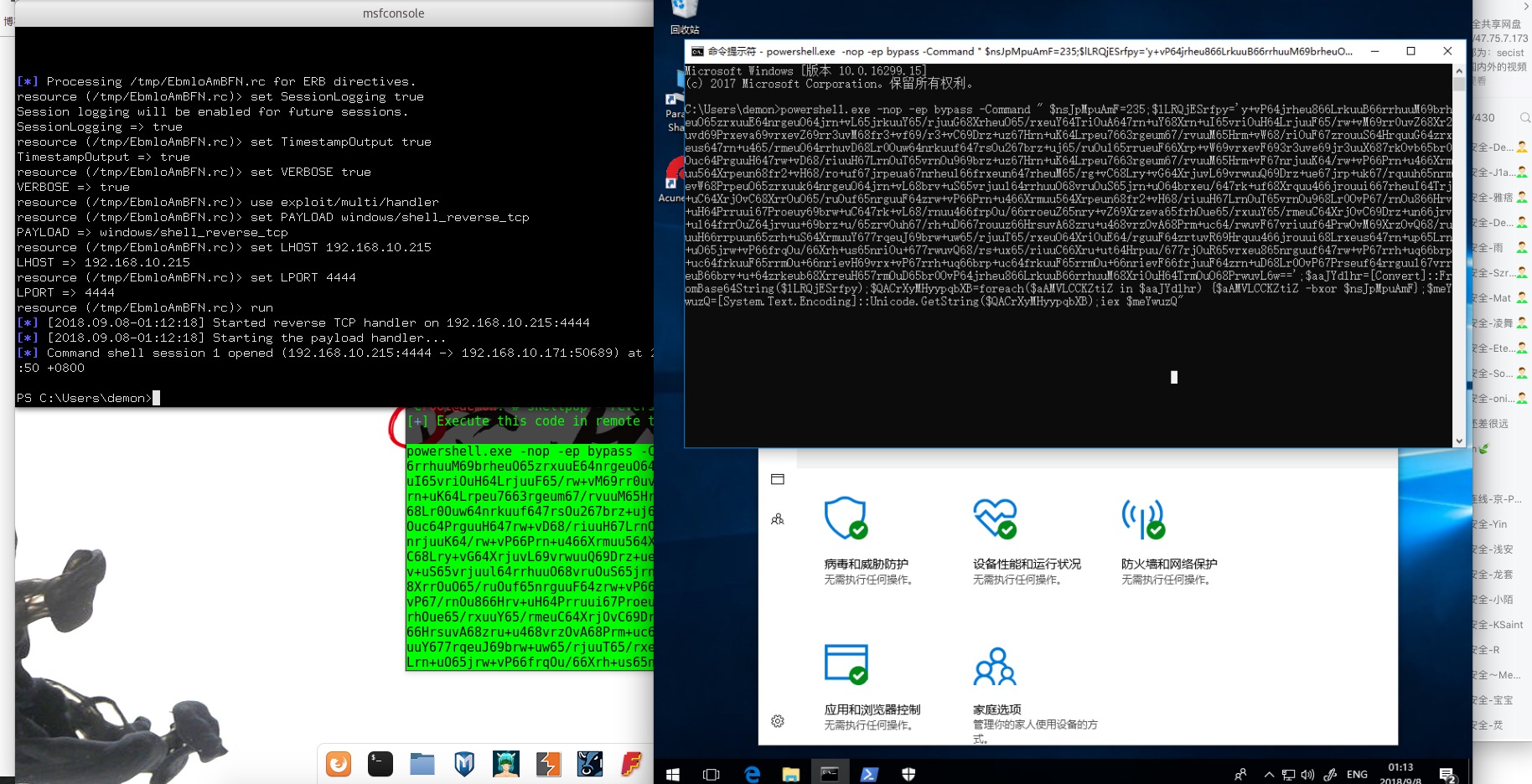
Task: Launch Burp Suite from the dock
Action: (x=548, y=764)
